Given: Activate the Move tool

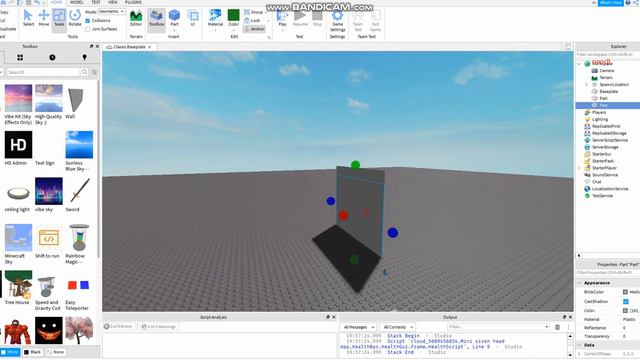Looking at the screenshot, I should click(44, 18).
